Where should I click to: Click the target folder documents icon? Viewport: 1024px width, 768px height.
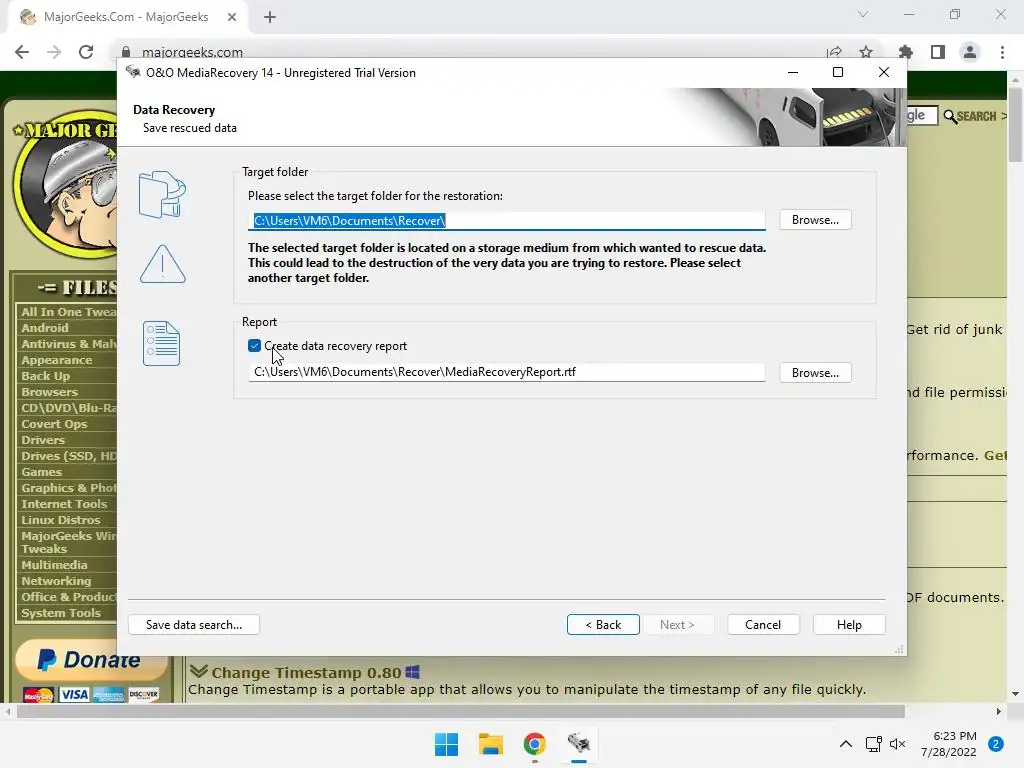click(162, 195)
